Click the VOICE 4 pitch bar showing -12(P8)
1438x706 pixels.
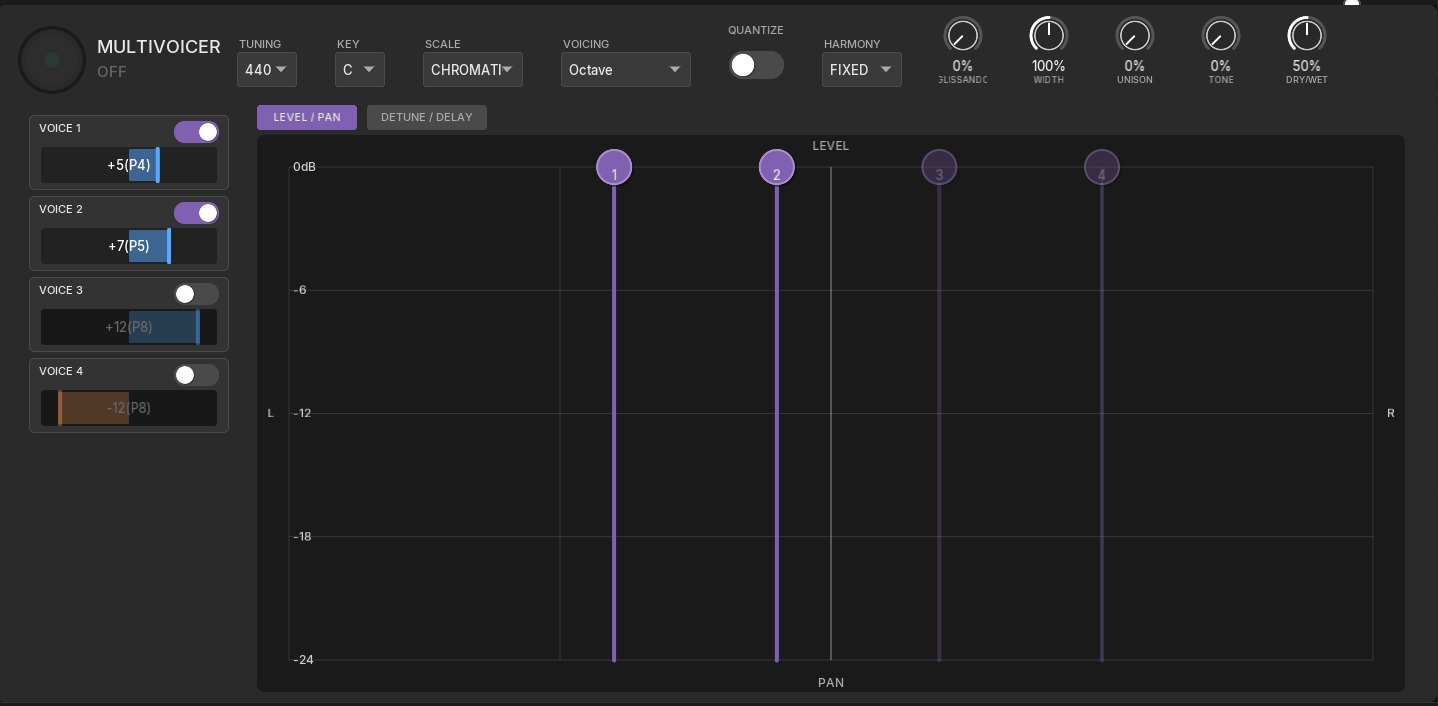(129, 408)
